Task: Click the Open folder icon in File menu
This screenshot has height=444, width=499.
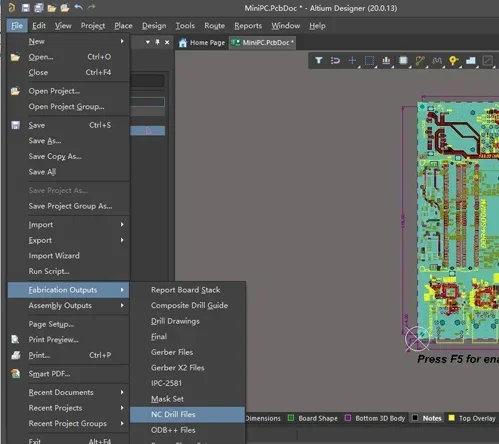Action: point(15,57)
